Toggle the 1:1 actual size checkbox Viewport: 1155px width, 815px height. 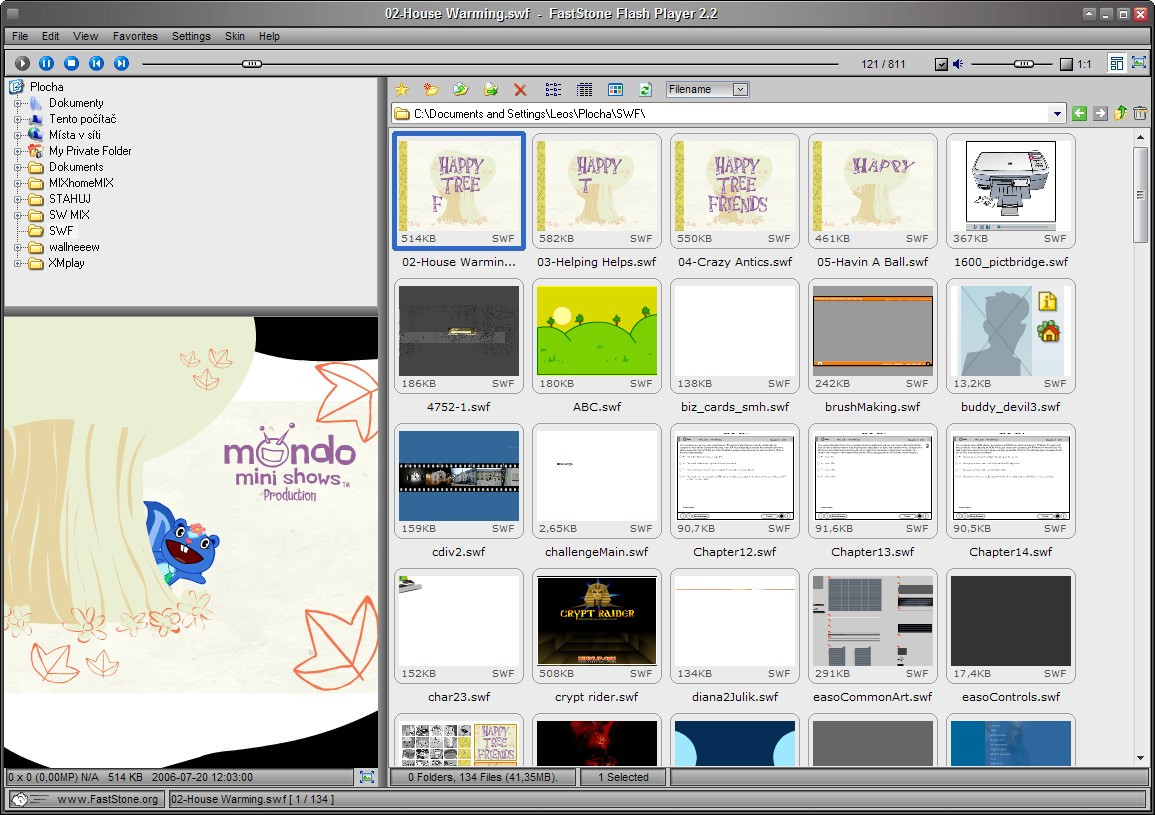(x=1066, y=64)
